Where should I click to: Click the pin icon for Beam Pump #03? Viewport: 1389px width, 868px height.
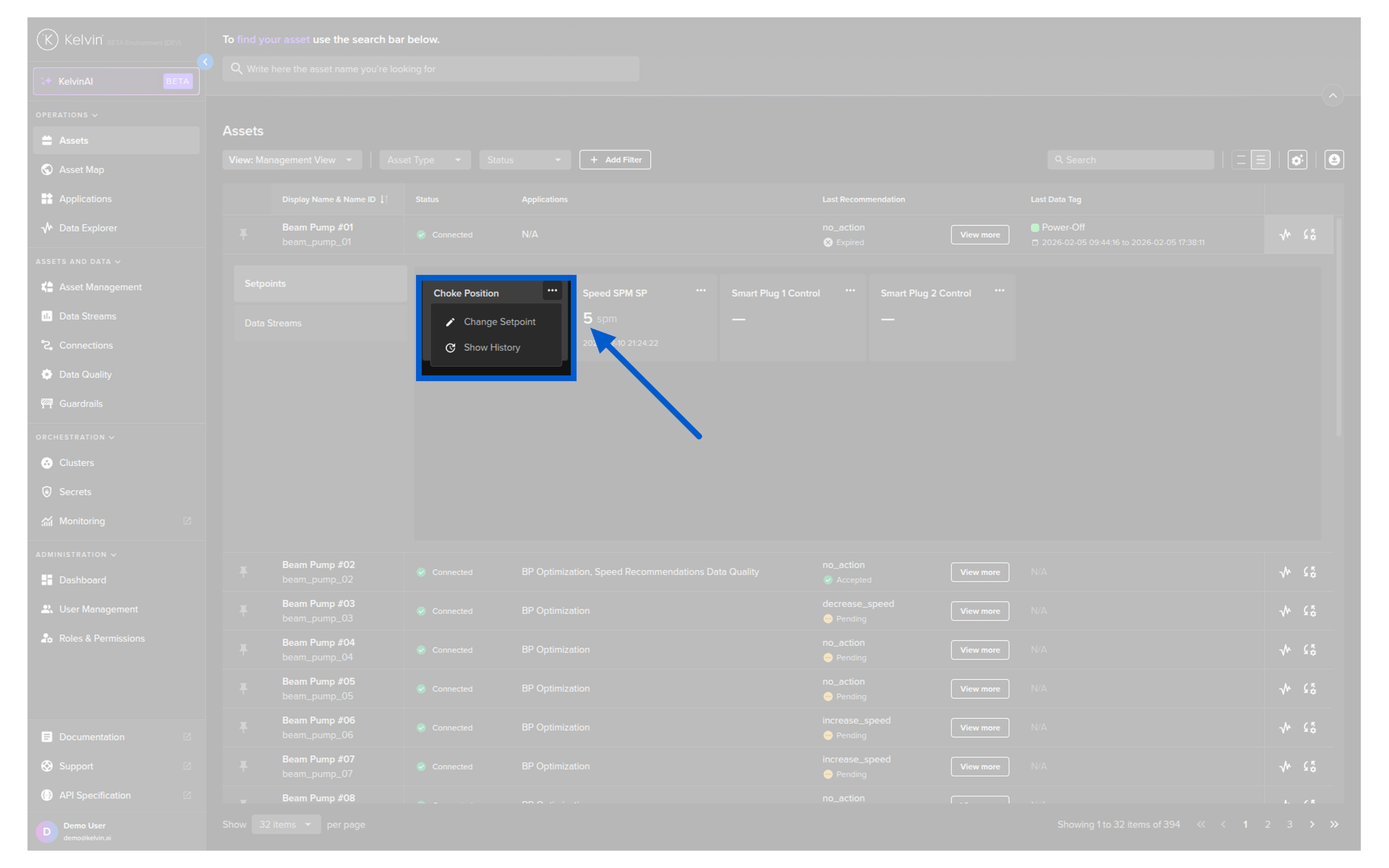click(x=243, y=610)
